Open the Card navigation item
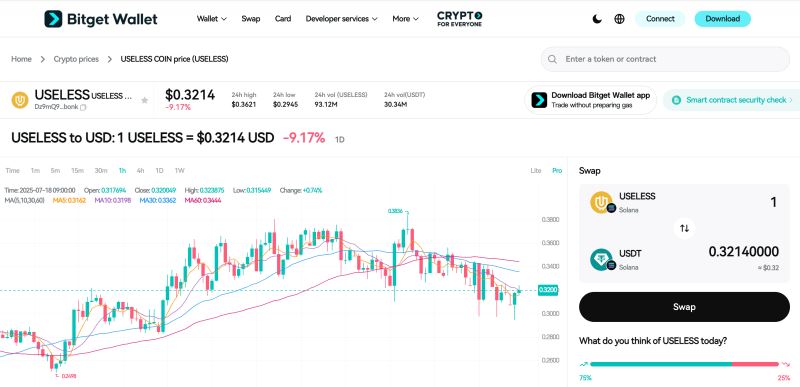This screenshot has height=387, width=800. 283,19
